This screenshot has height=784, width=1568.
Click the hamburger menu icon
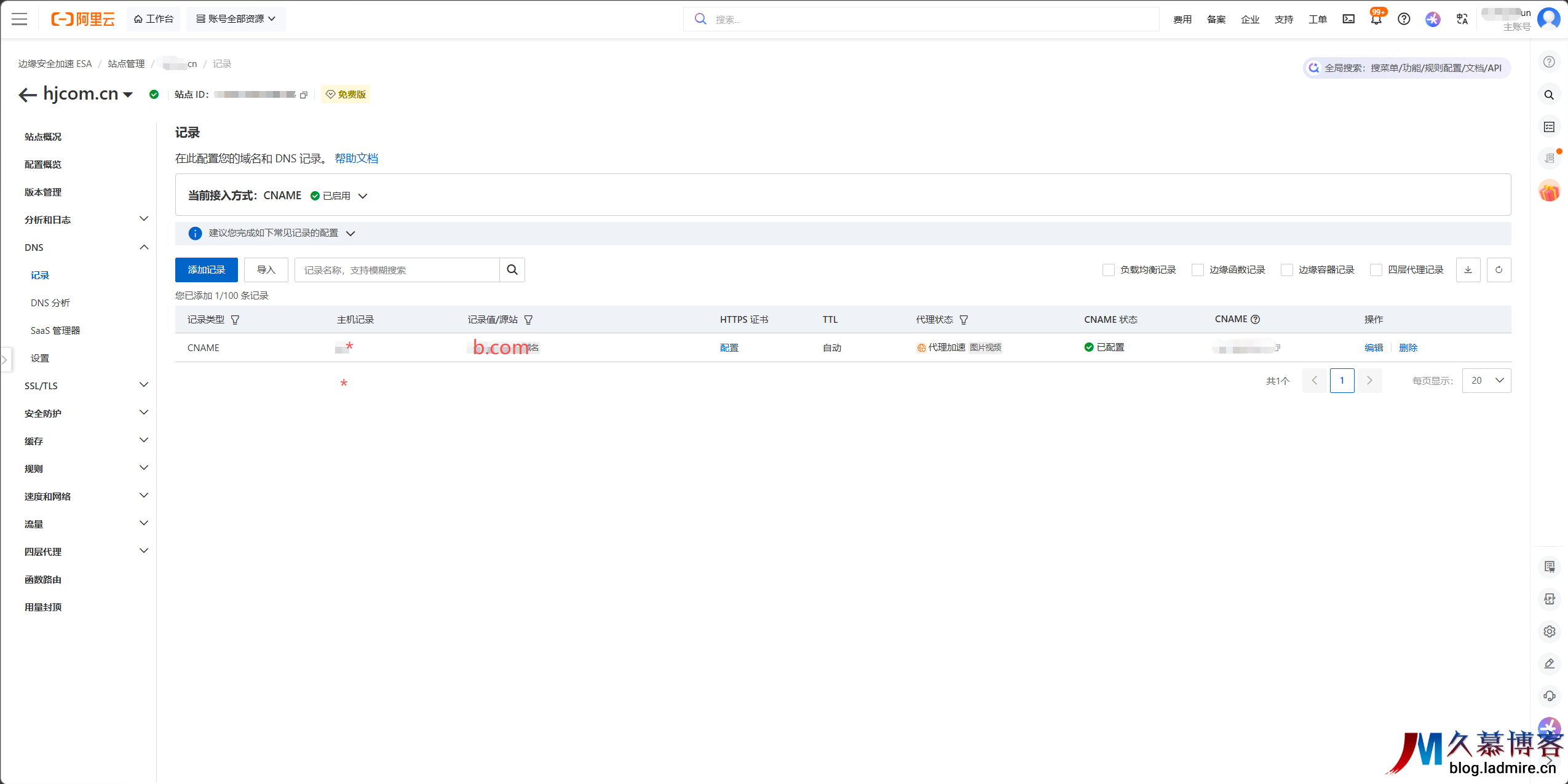click(x=20, y=19)
